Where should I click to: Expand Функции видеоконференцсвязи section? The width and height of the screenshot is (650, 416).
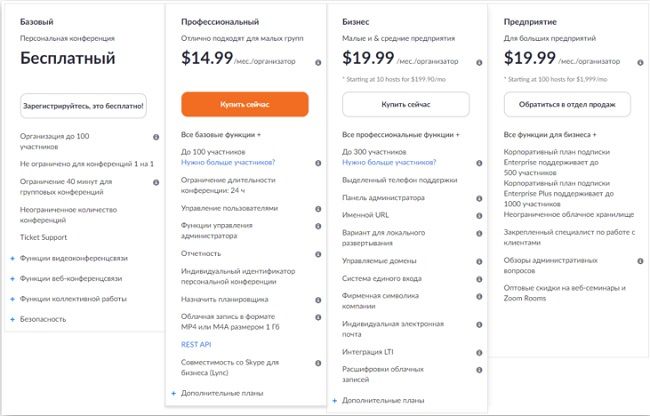coord(69,258)
